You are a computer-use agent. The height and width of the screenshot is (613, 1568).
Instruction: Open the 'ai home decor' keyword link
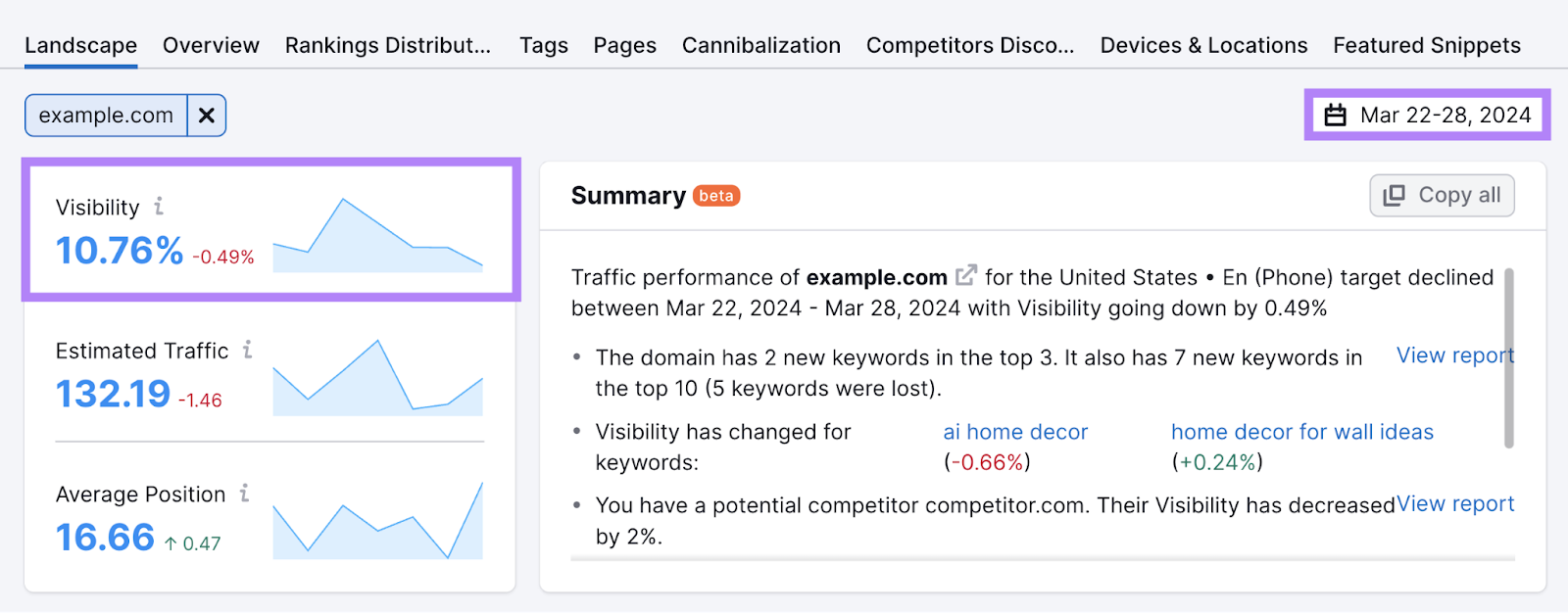click(1014, 431)
